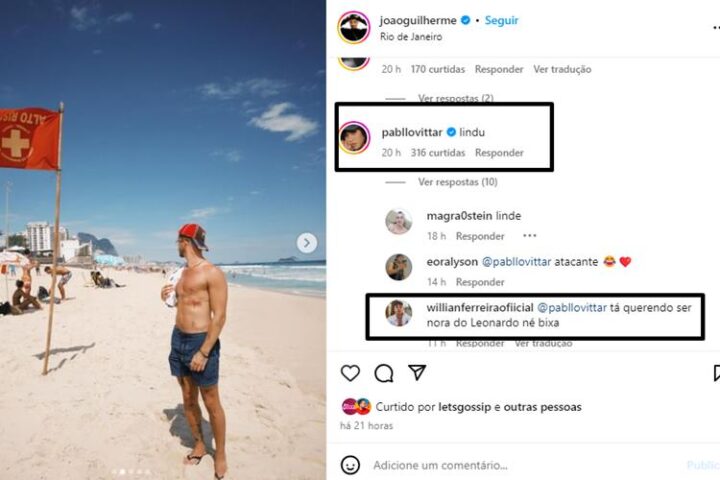Go to next photo in carousel
720x480 pixels.
pyautogui.click(x=307, y=243)
